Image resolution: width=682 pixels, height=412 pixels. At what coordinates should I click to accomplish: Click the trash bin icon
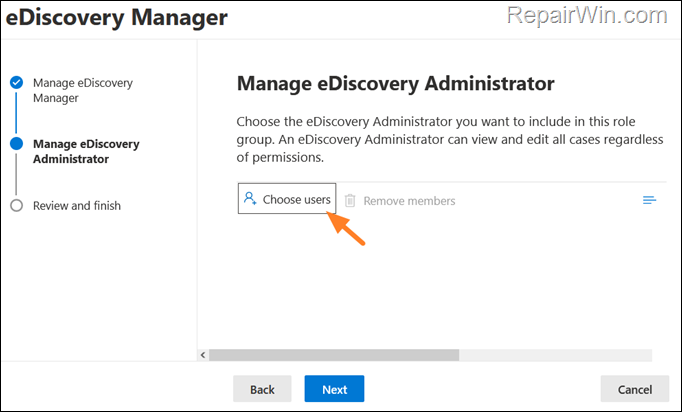point(350,201)
